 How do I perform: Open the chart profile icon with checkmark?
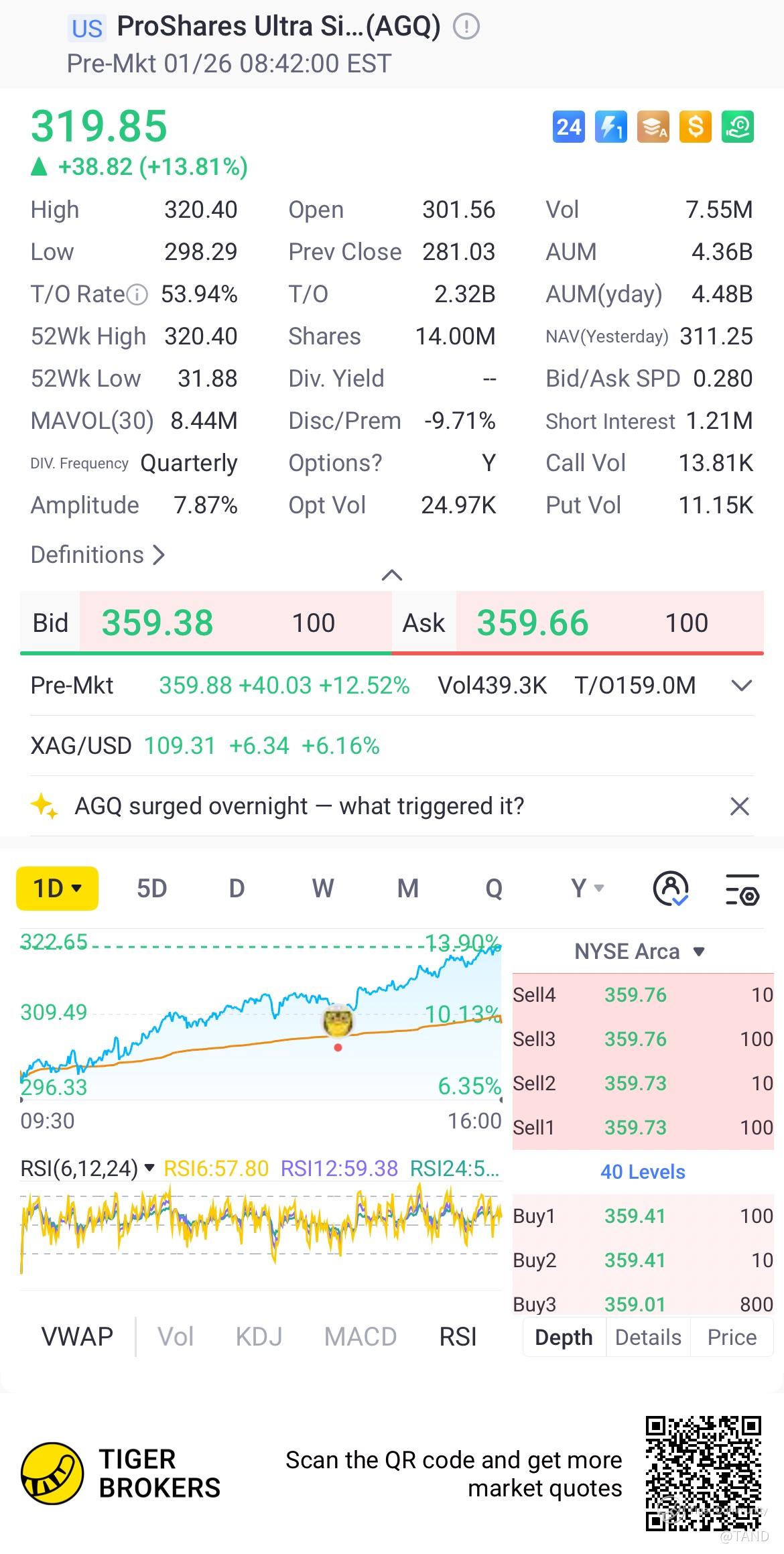pyautogui.click(x=670, y=889)
